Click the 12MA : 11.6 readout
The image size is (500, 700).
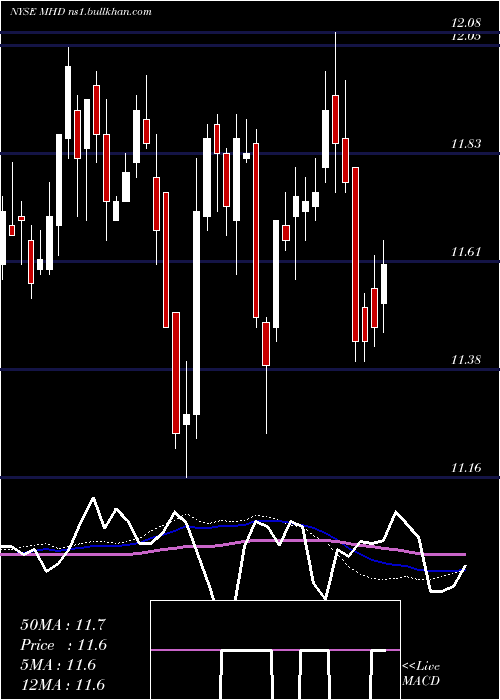pos(63,685)
